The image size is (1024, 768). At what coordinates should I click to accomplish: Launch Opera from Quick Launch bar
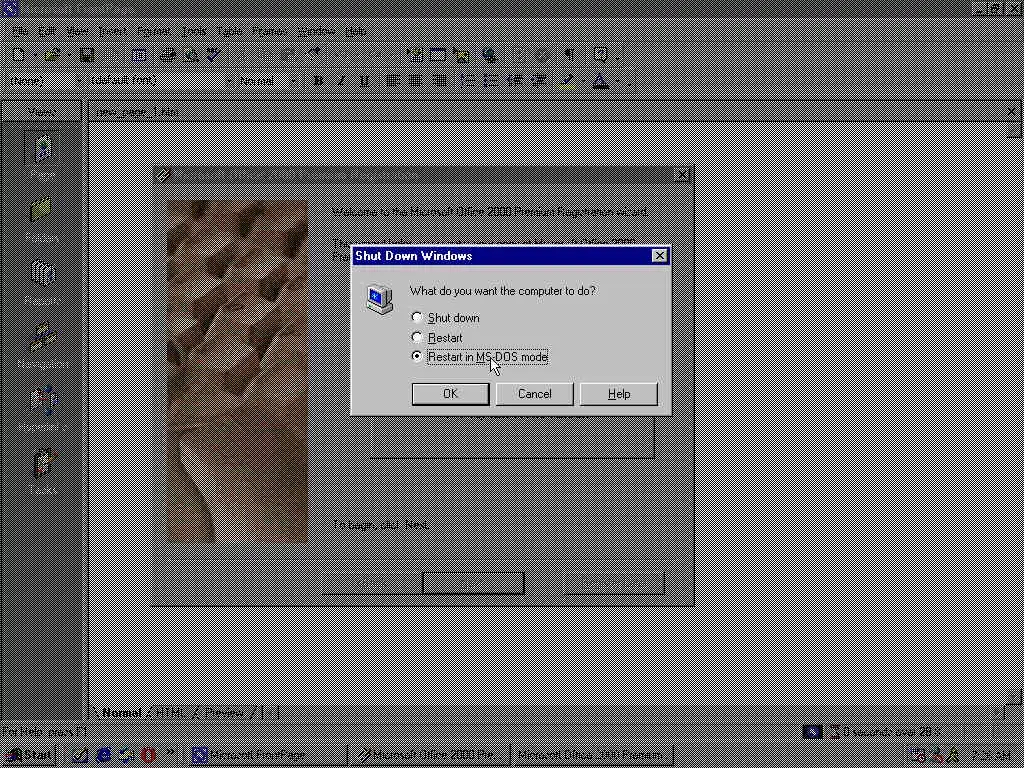click(149, 755)
